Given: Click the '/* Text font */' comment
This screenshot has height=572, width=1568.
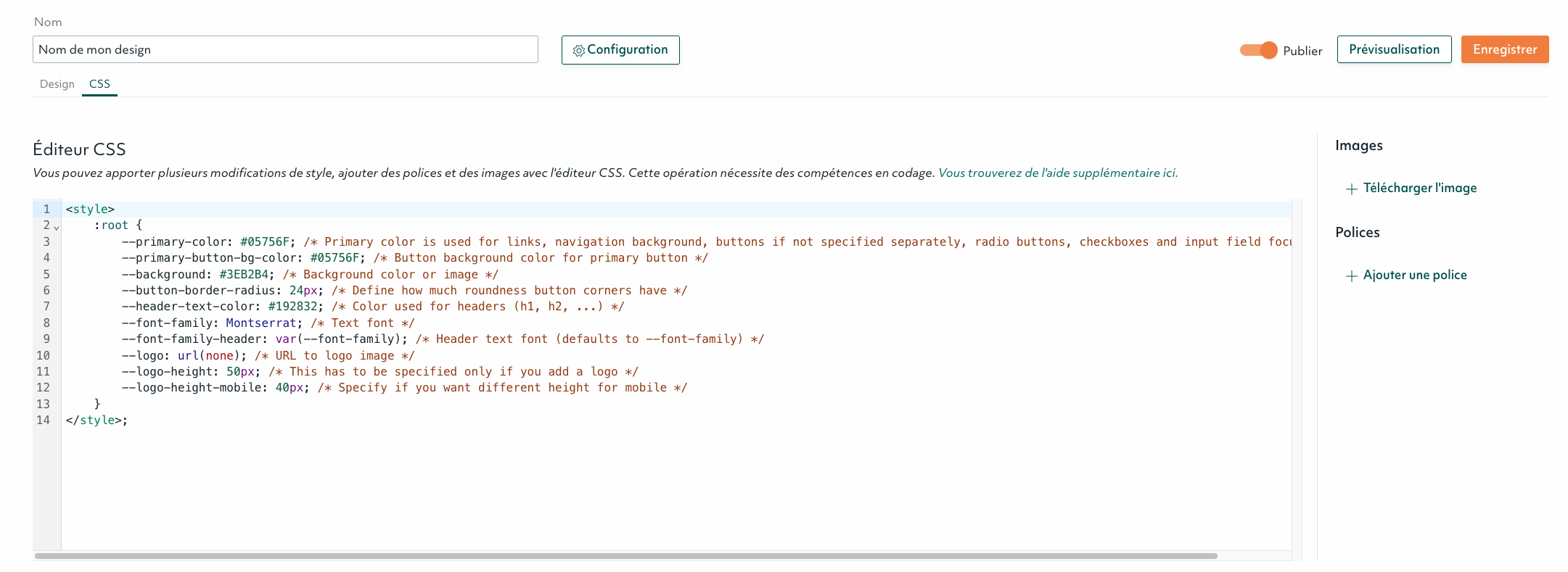Looking at the screenshot, I should tap(363, 323).
